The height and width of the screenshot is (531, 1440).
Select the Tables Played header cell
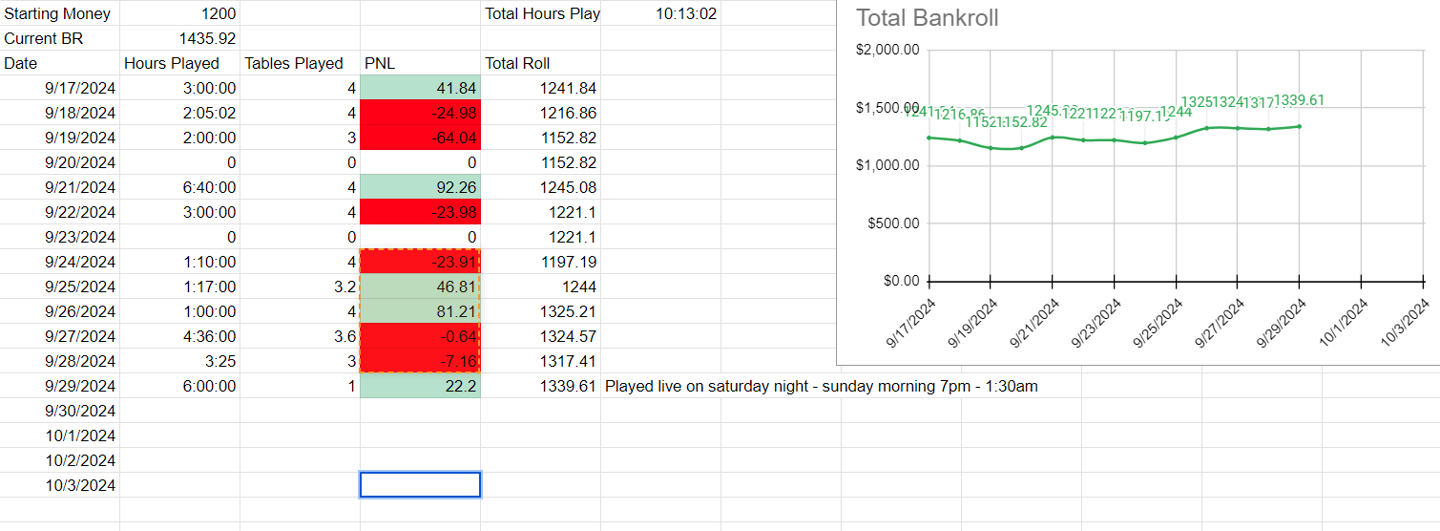300,63
